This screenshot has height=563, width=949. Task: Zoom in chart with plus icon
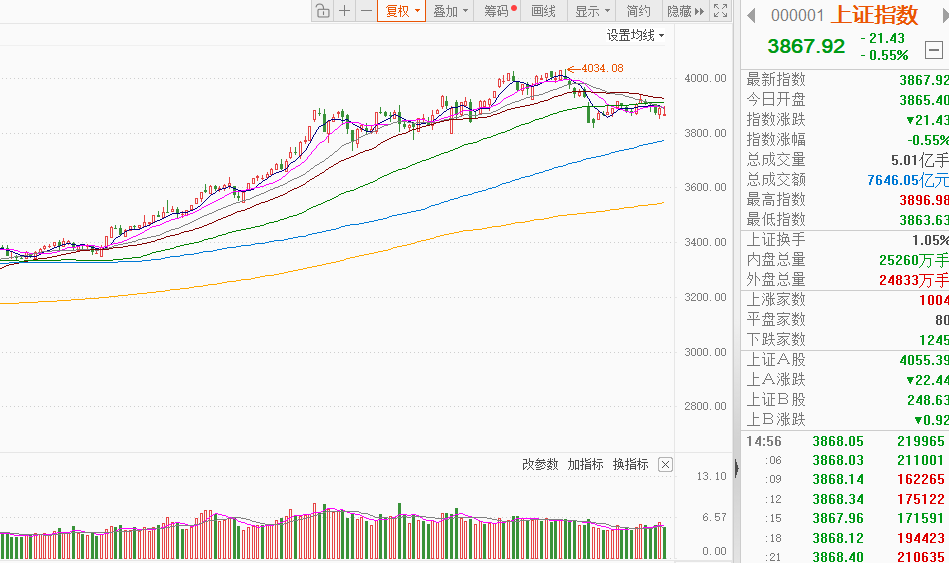click(x=344, y=11)
